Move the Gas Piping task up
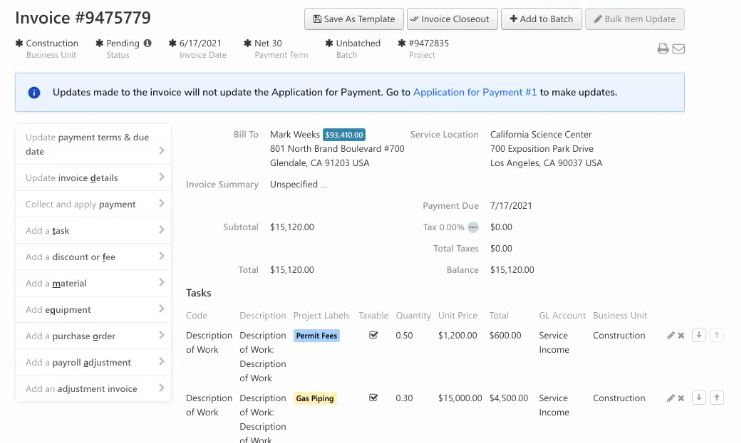741x443 pixels. point(717,398)
